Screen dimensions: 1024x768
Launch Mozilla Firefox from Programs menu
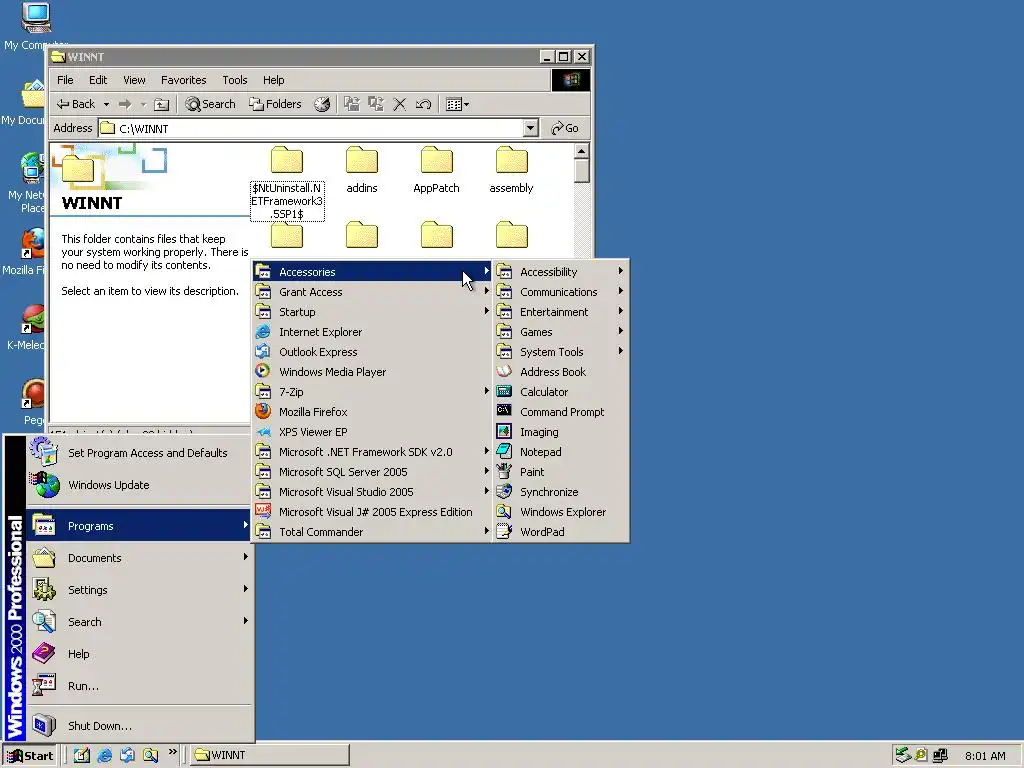372,412
